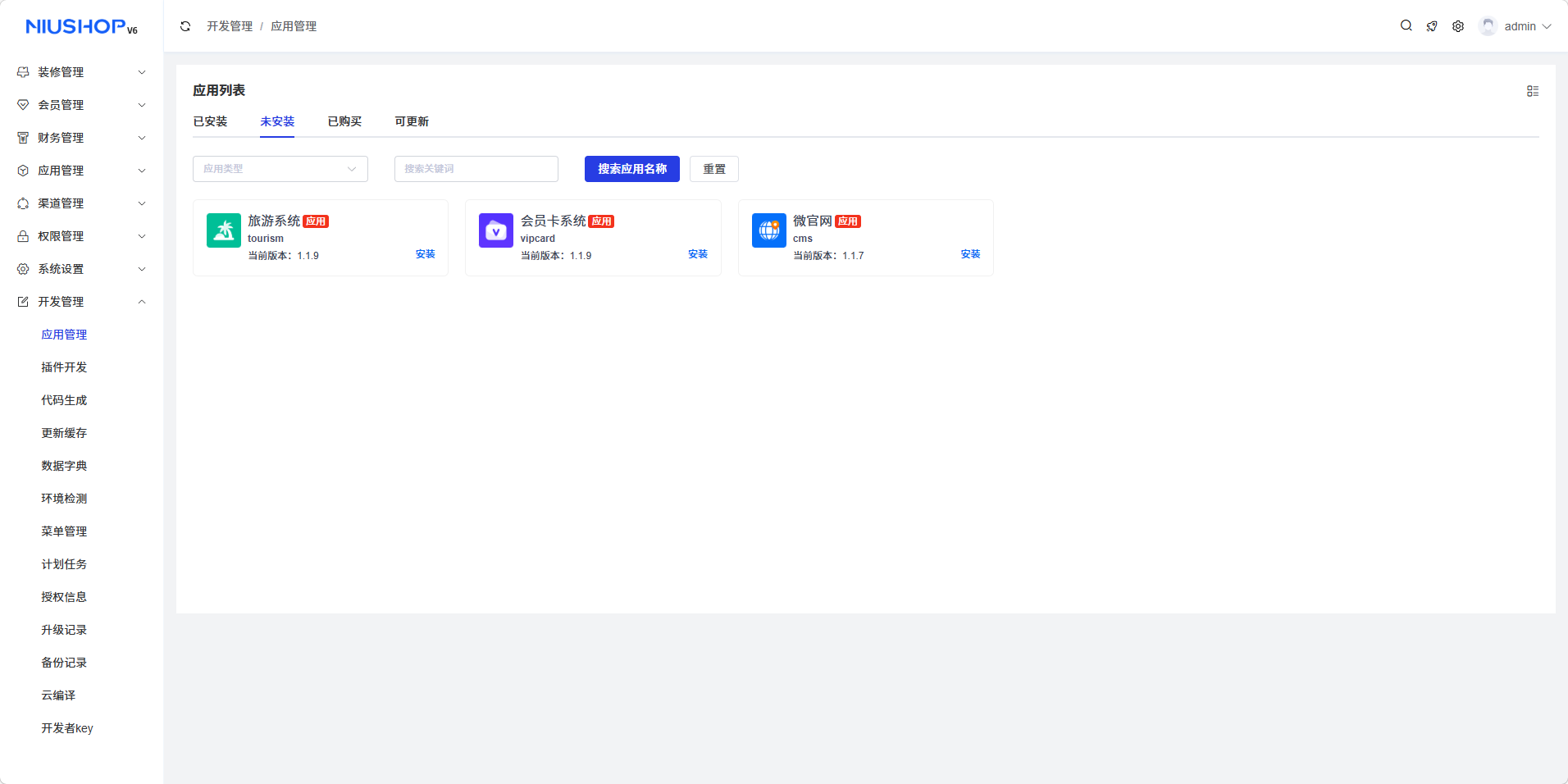Open 代码生成 in sidebar
Viewport: 1568px width, 784px height.
pos(64,400)
